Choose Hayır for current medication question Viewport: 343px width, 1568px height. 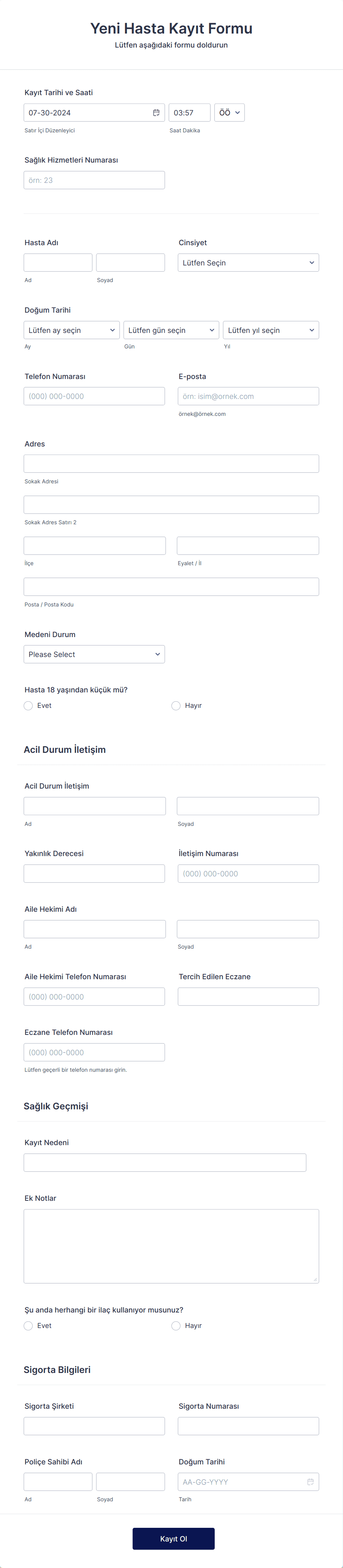point(176,1326)
